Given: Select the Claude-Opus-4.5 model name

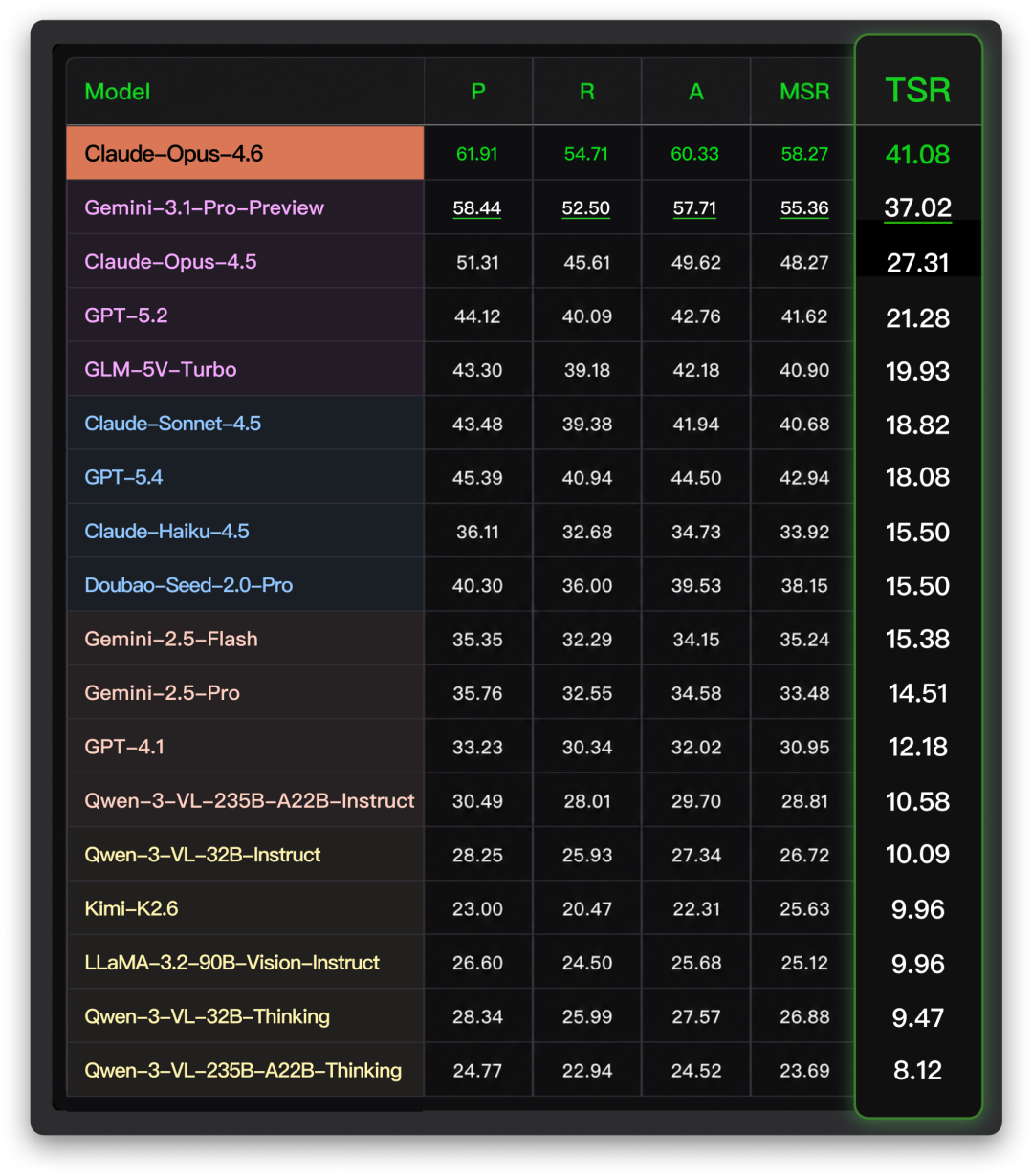Looking at the screenshot, I should [170, 262].
